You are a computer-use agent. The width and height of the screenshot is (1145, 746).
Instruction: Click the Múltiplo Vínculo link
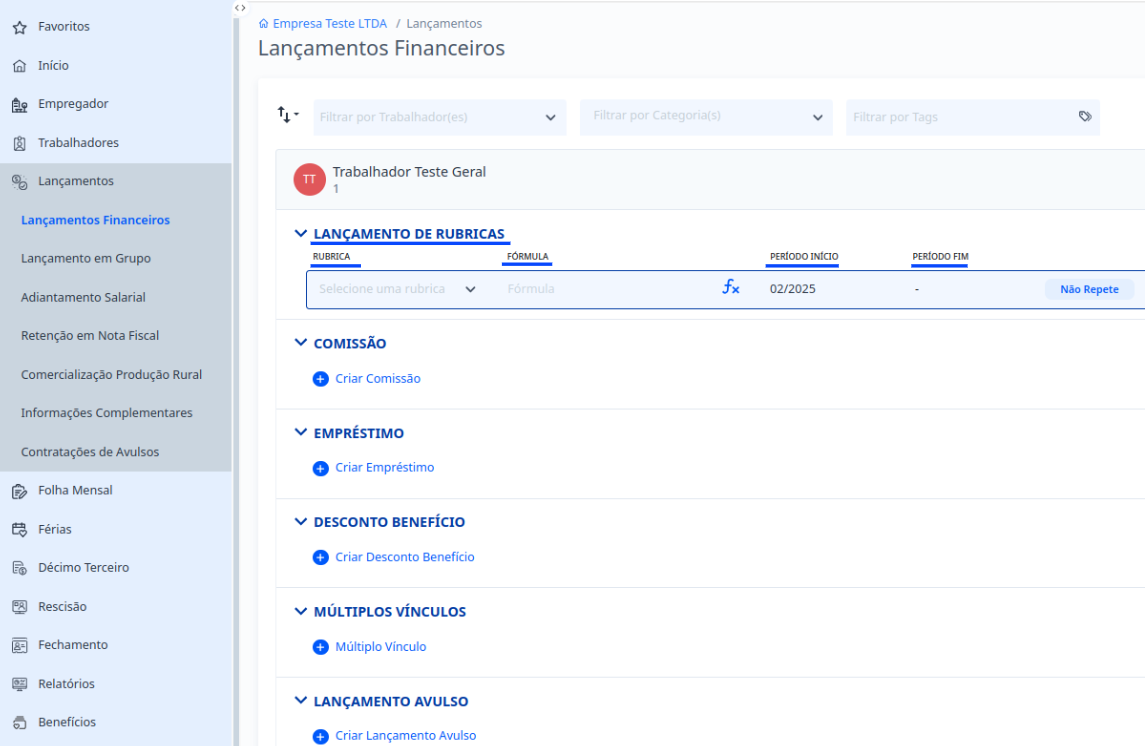click(380, 647)
